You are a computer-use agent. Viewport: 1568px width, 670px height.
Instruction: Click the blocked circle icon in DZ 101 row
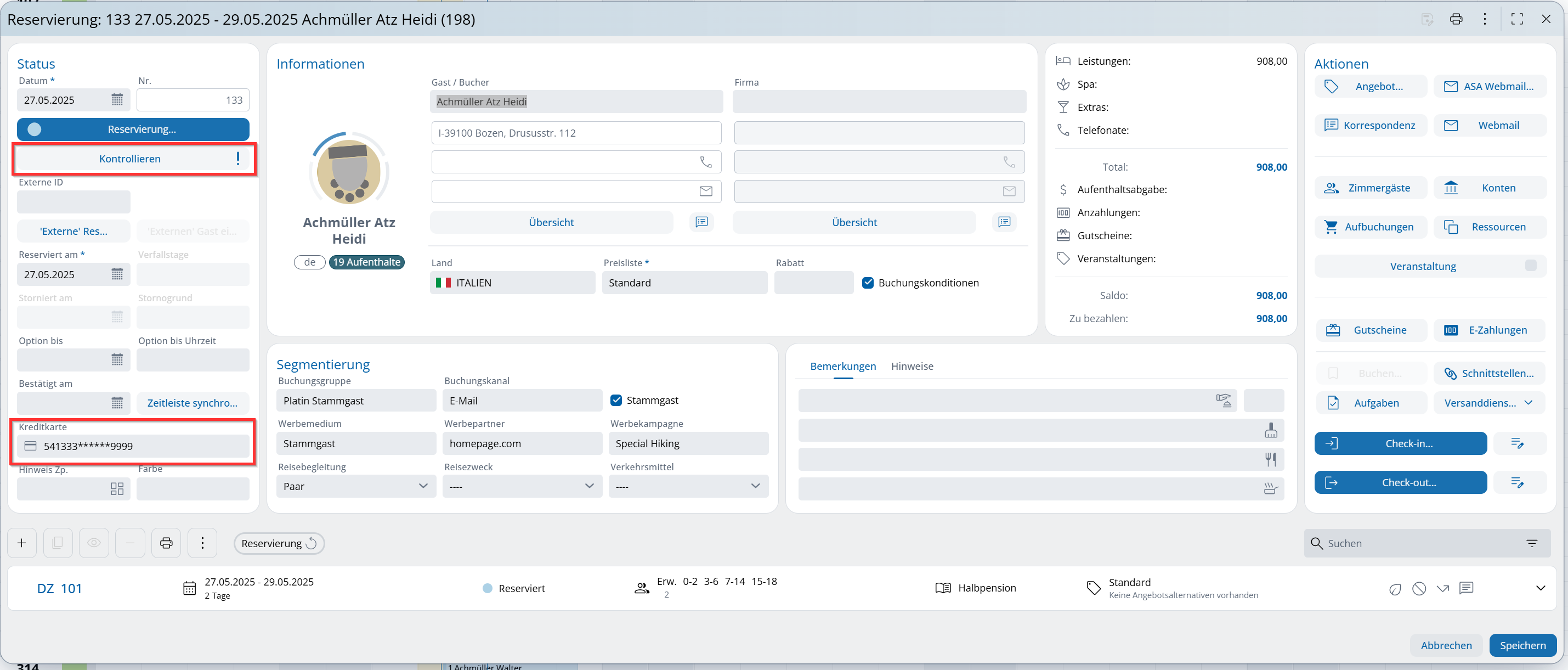(1419, 588)
